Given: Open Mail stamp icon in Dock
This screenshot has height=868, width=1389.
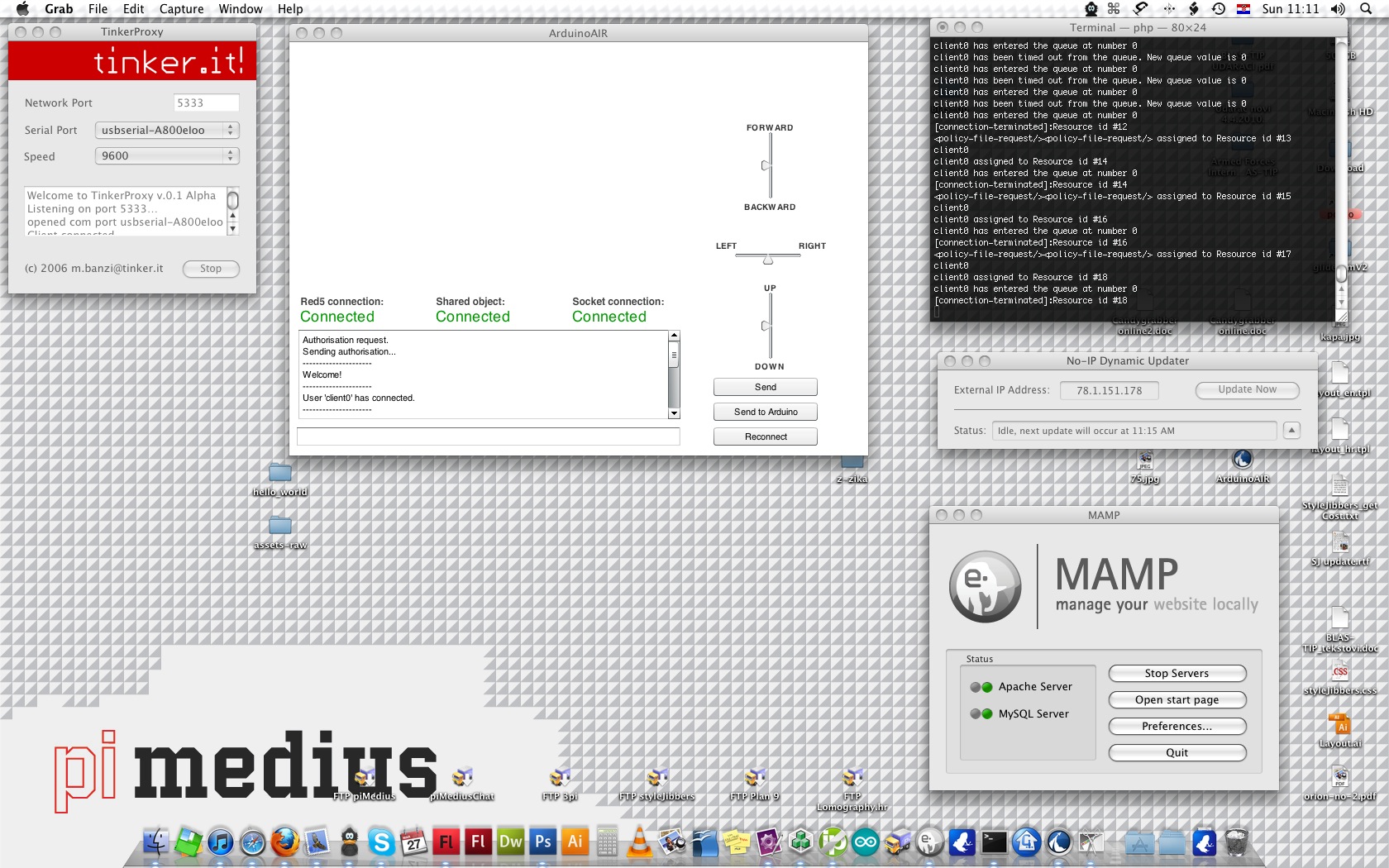Looking at the screenshot, I should (x=317, y=842).
